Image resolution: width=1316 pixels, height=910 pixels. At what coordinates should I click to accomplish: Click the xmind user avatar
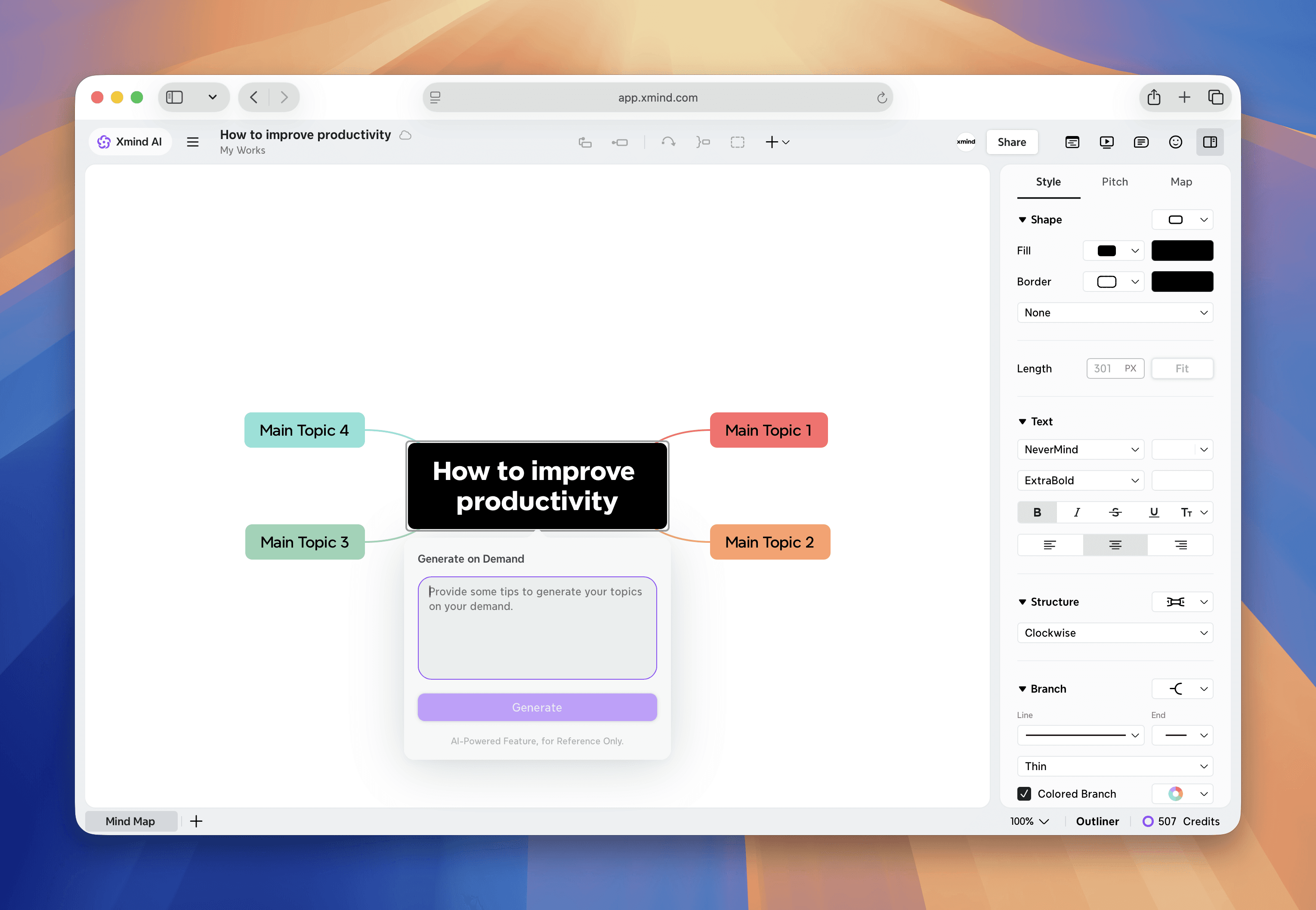[966, 142]
